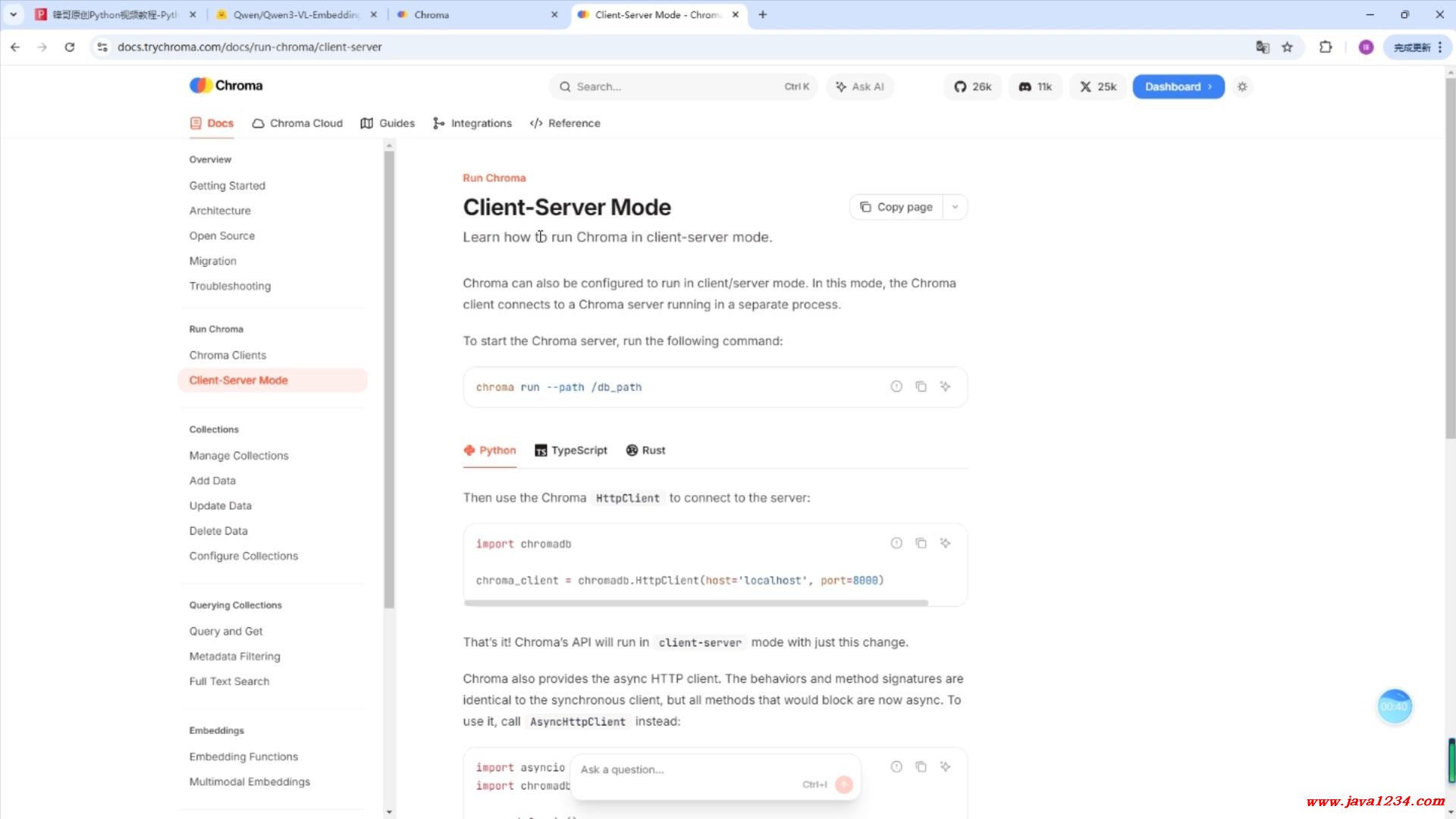The image size is (1456, 819).
Task: Click info icon on chroma run code block
Action: (896, 387)
